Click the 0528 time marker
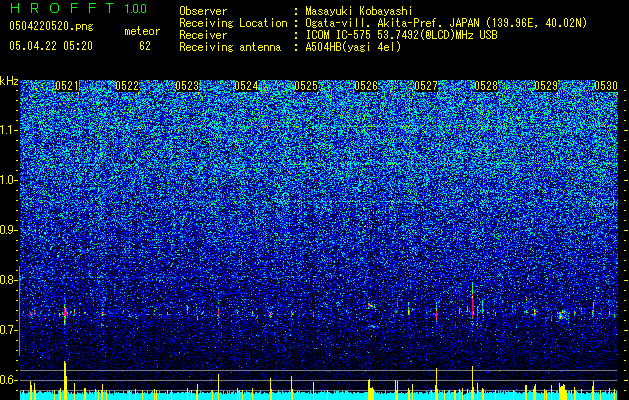 pos(486,86)
